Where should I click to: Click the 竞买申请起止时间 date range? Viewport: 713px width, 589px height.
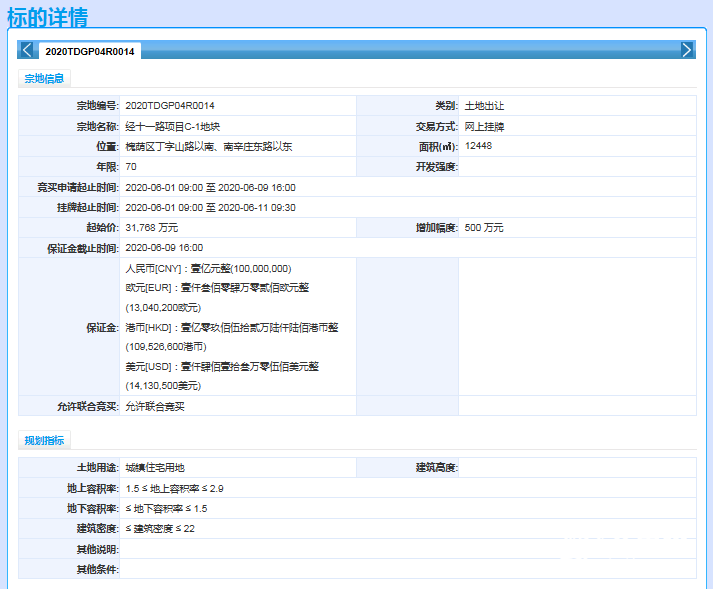[210, 187]
